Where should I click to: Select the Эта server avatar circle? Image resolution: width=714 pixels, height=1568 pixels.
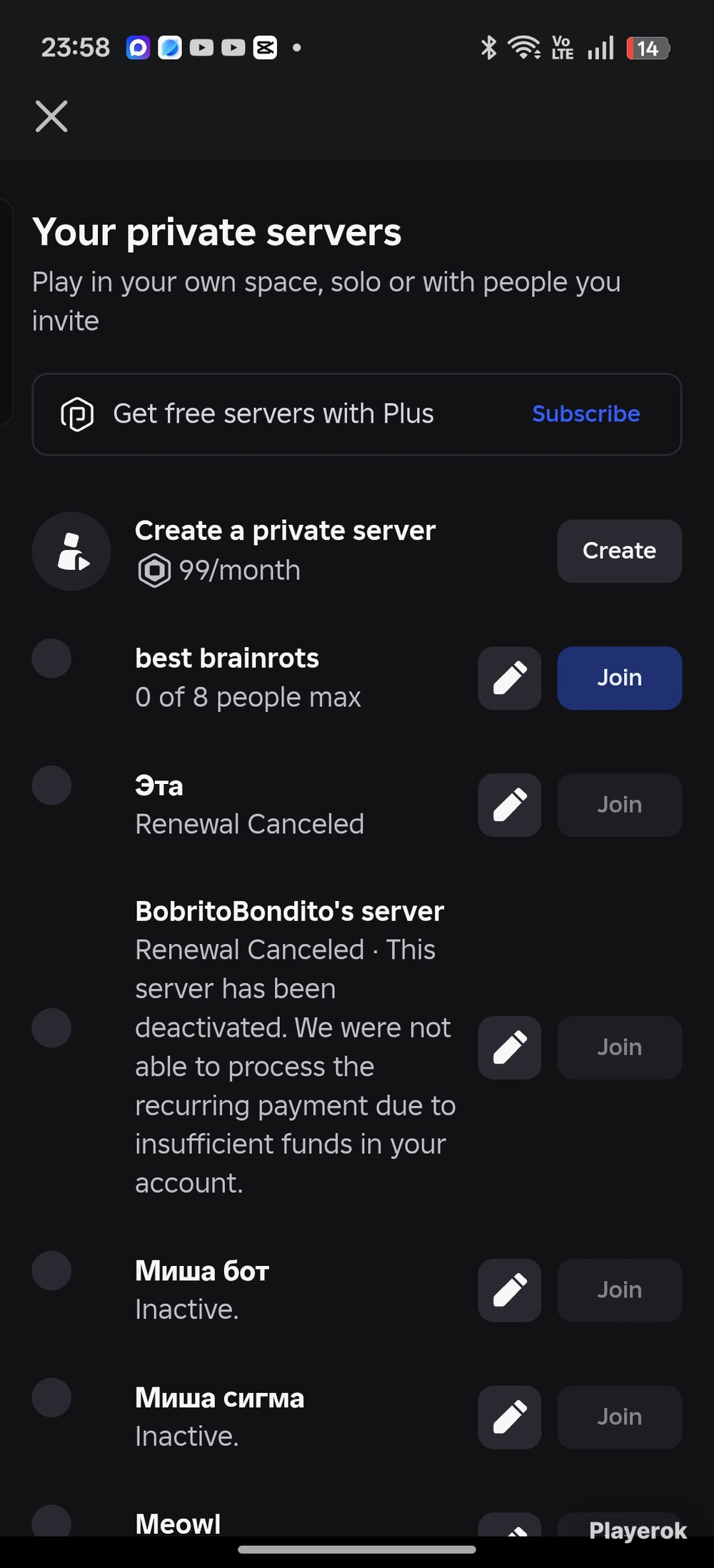(51, 785)
